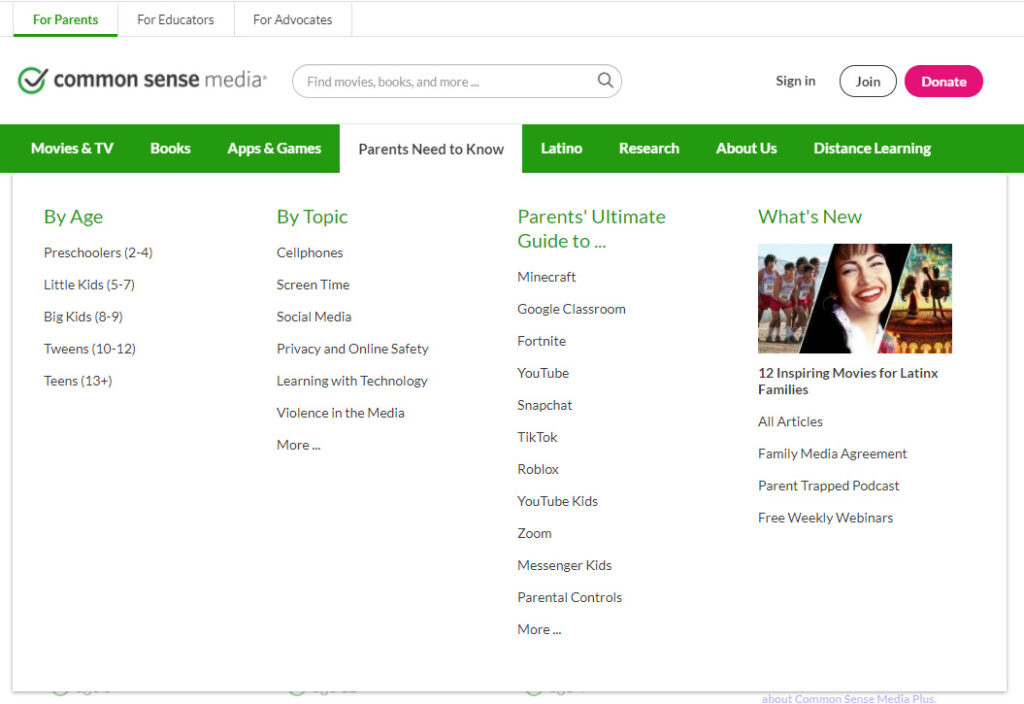The width and height of the screenshot is (1024, 704).
Task: Click into the Find movies search field
Action: [x=445, y=82]
